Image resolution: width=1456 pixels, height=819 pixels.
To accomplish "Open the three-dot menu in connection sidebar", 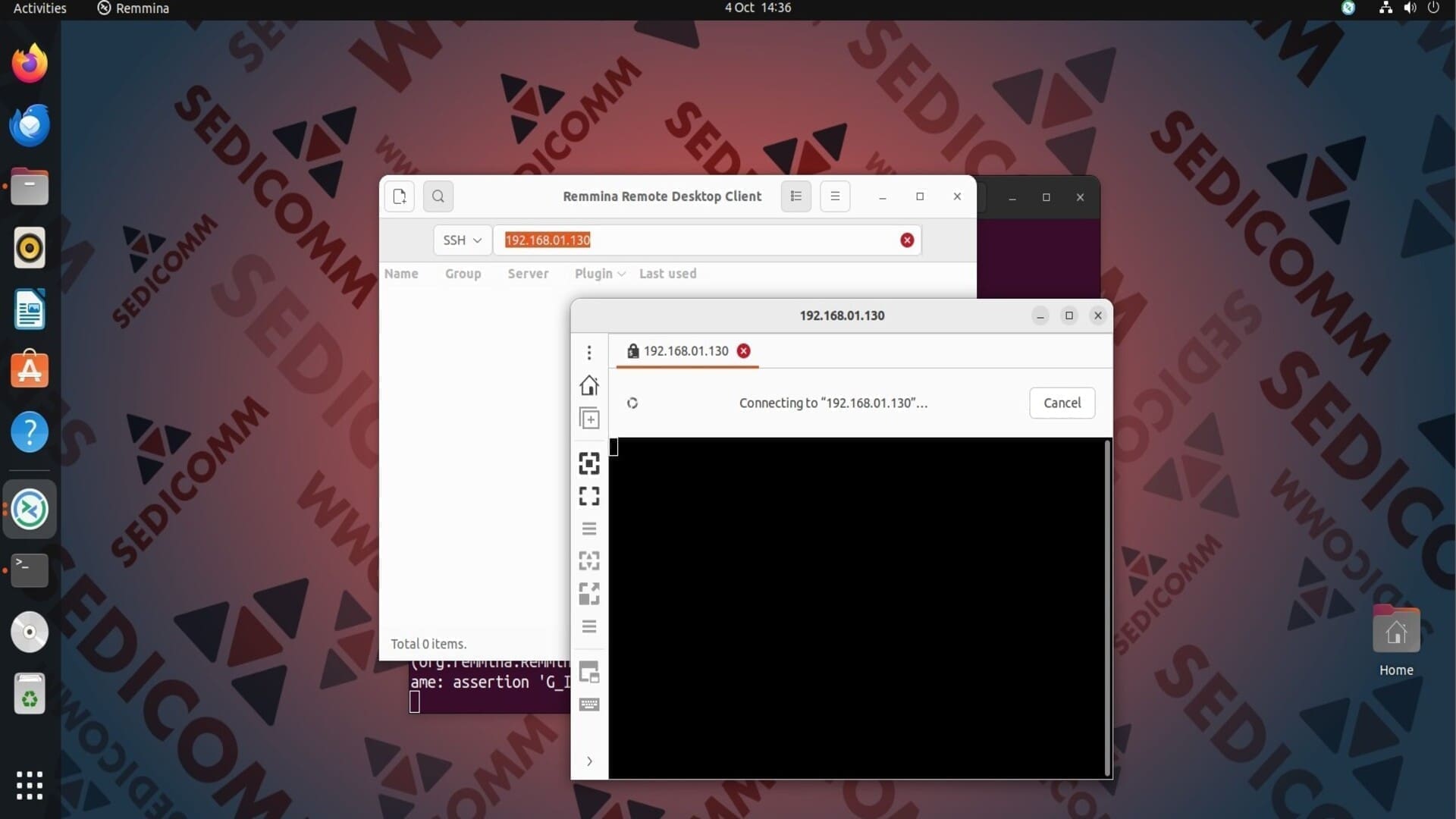I will tap(589, 353).
